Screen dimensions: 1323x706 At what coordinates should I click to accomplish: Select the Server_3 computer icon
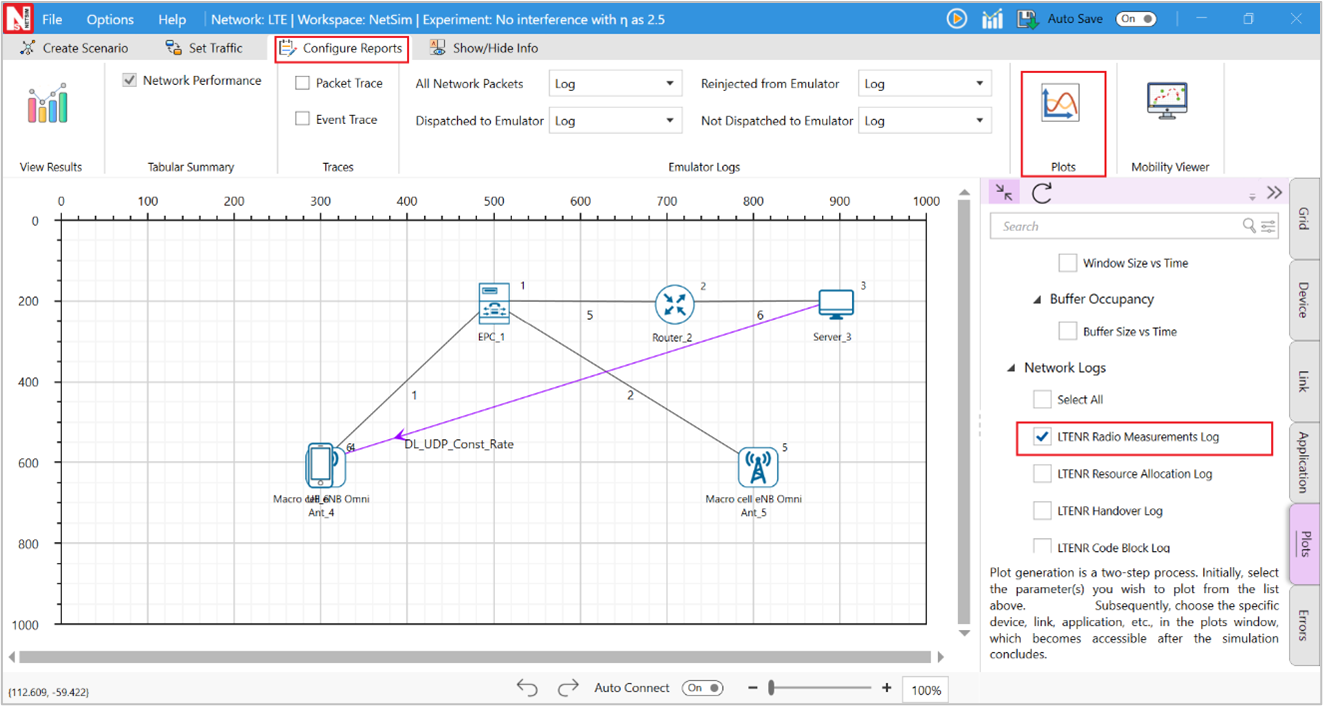(835, 304)
